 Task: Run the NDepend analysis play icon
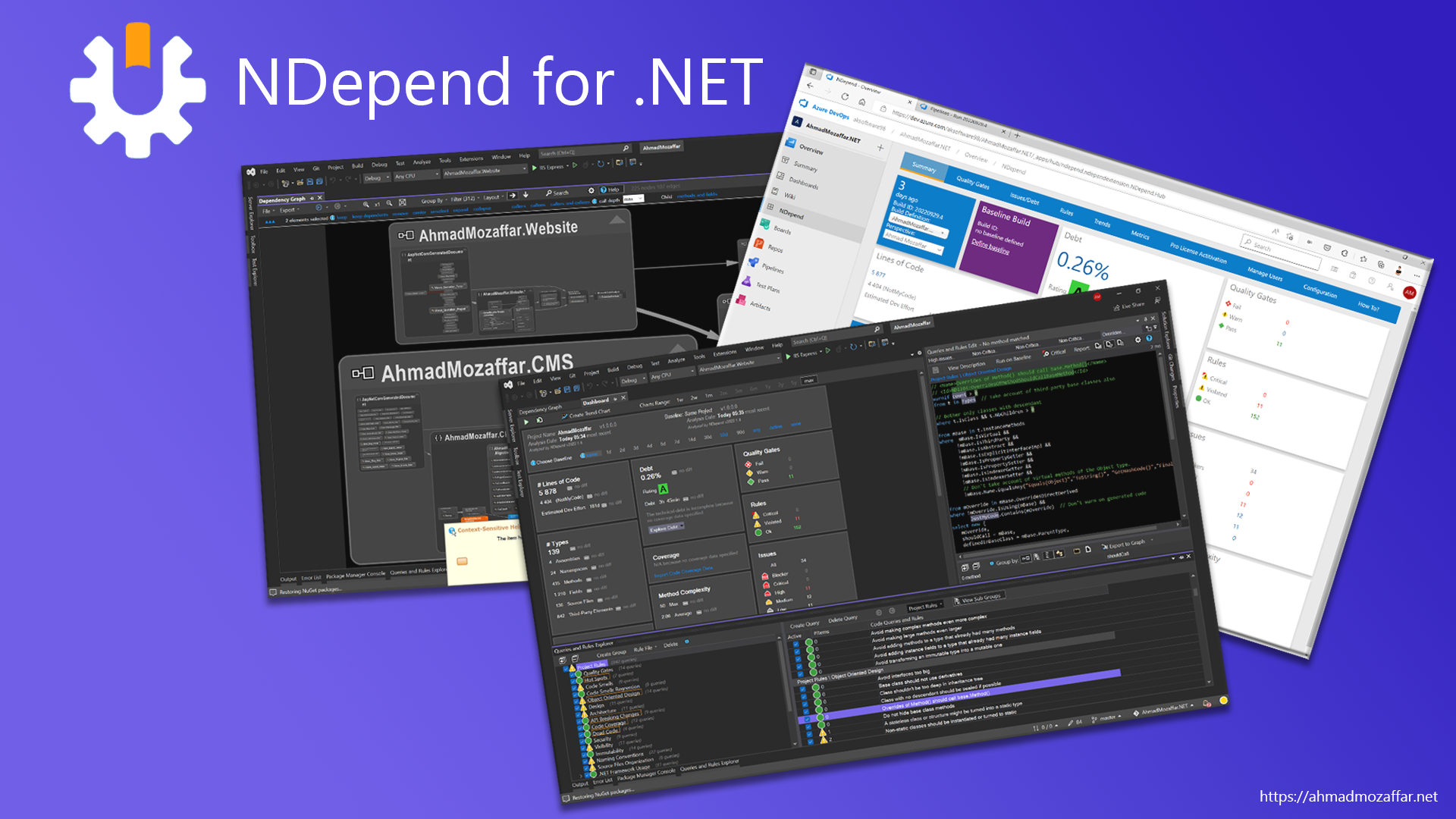pos(526,422)
